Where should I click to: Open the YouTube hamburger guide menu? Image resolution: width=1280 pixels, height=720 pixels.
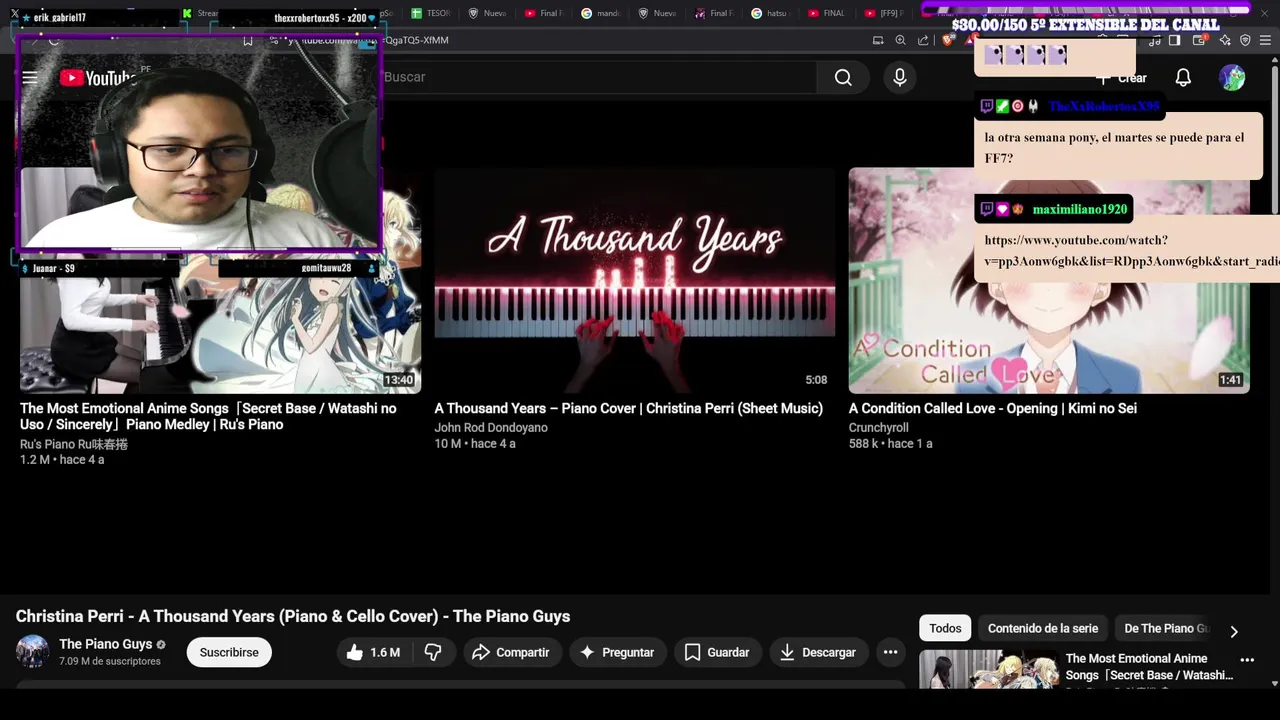point(30,77)
